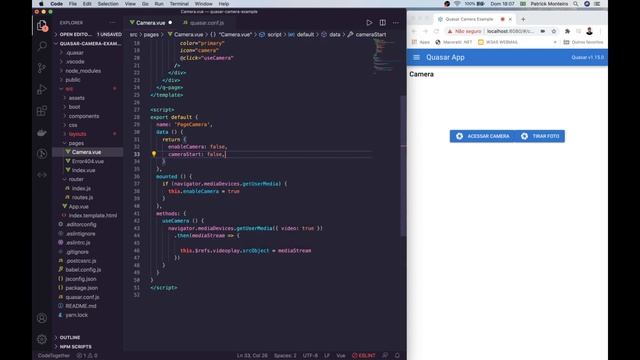Open Error404.vue in the explorer
Image resolution: width=640 pixels, height=360 pixels.
[x=87, y=161]
